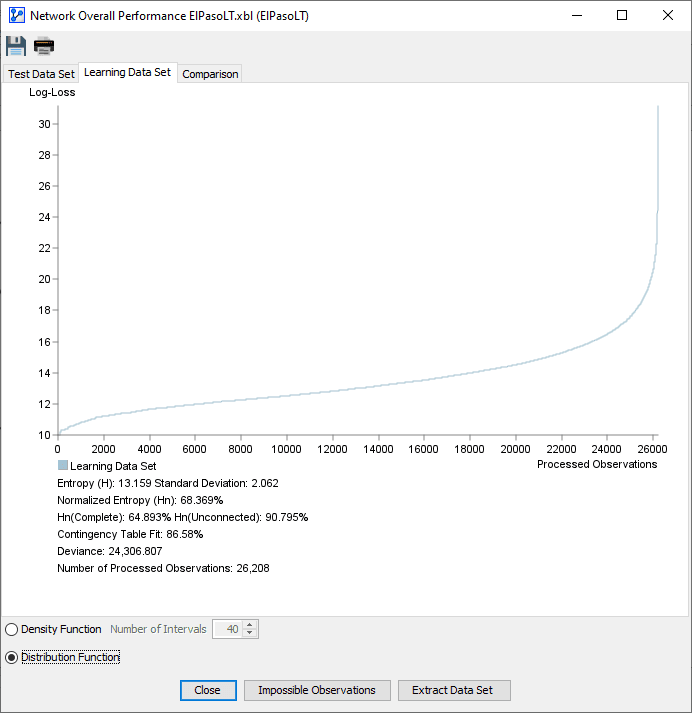Click the Close button
Screen dimensions: 692x713
208,690
